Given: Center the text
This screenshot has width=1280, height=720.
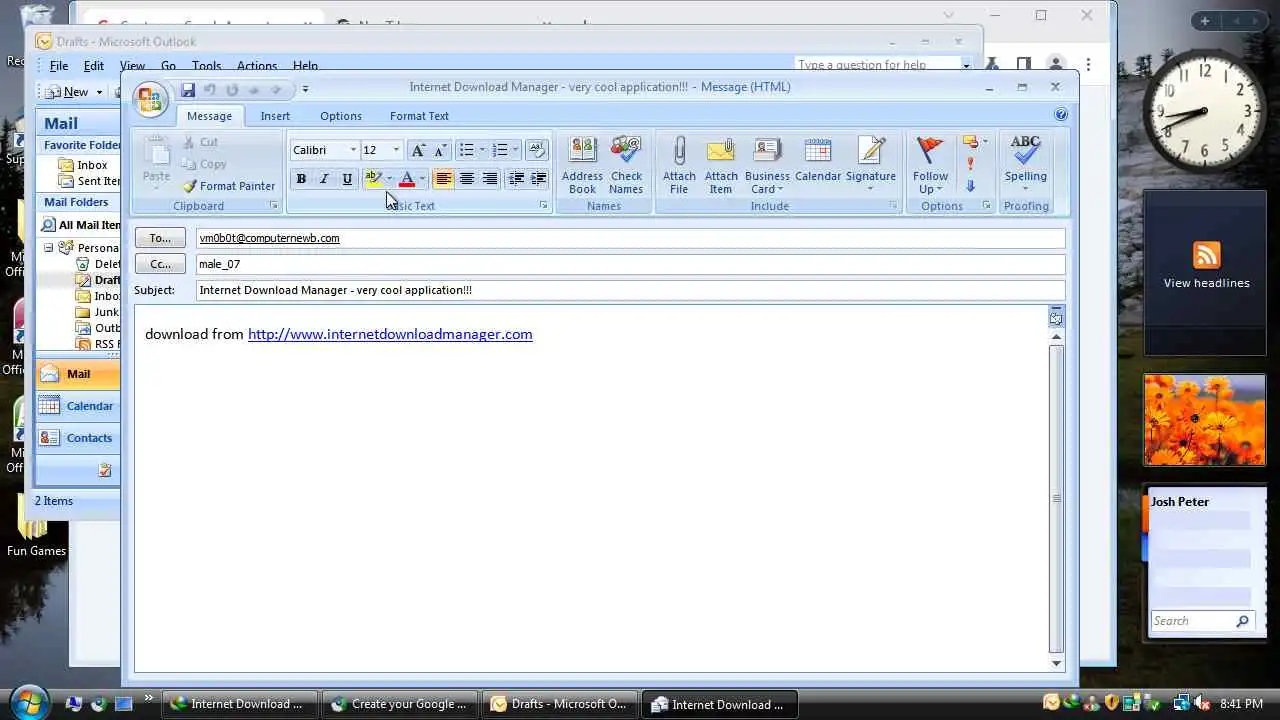Looking at the screenshot, I should (x=466, y=179).
